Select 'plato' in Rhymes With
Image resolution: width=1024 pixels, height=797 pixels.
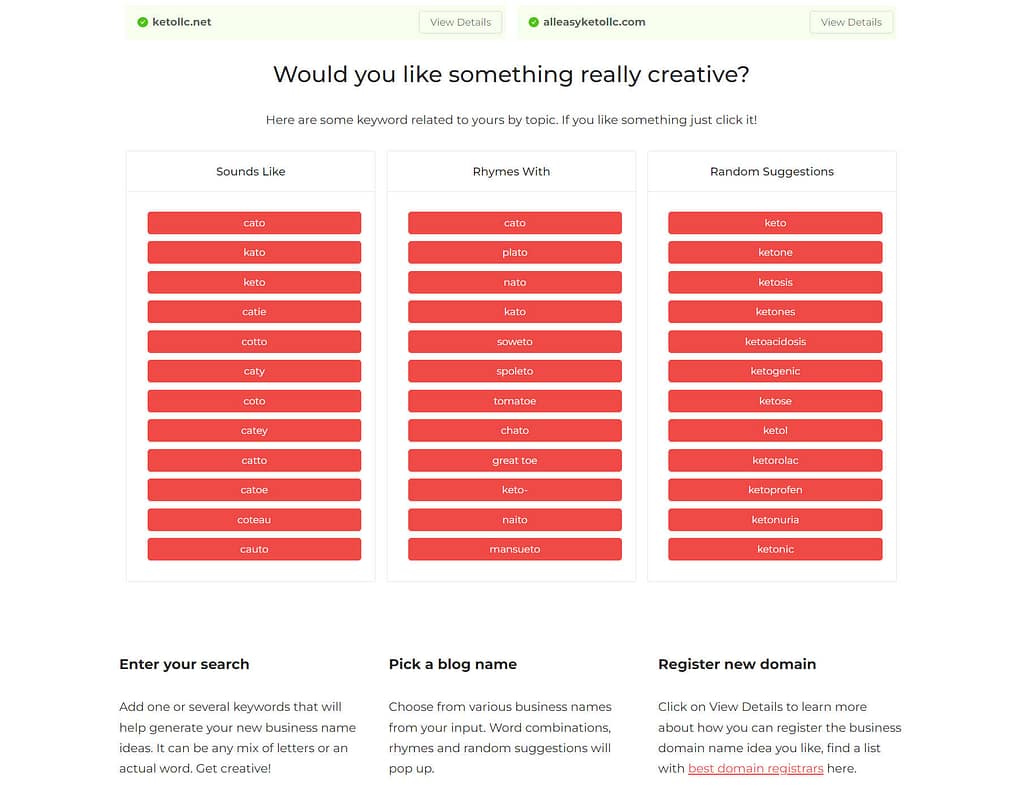[x=515, y=253]
